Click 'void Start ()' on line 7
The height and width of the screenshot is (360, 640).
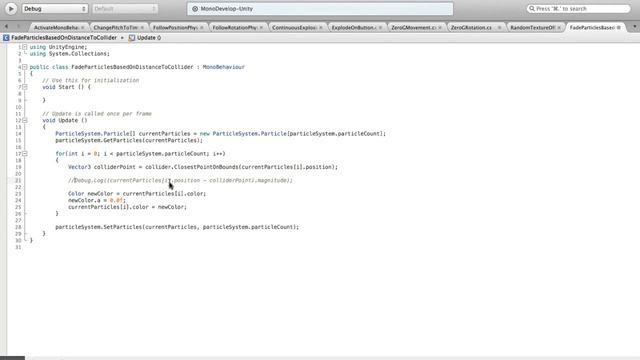click(x=63, y=87)
